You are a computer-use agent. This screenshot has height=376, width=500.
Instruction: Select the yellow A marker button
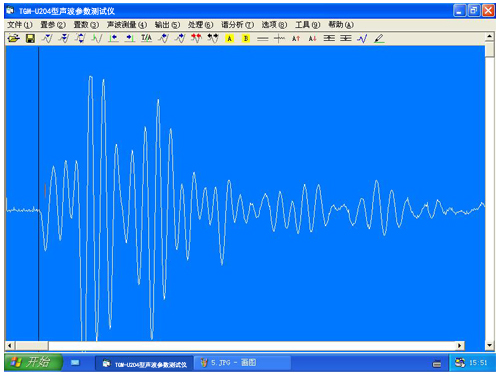pos(229,39)
